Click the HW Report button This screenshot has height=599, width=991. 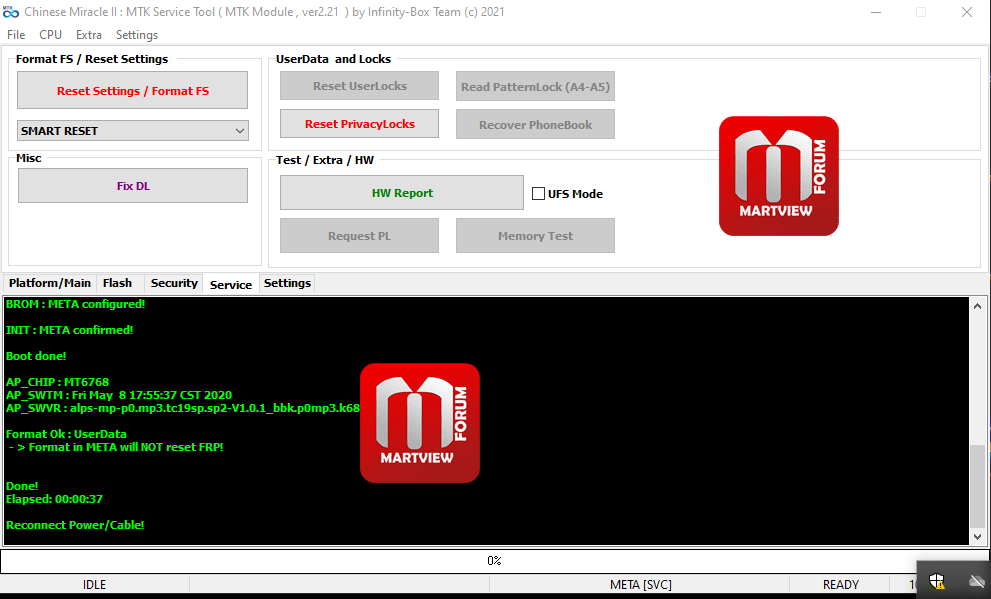click(x=402, y=193)
